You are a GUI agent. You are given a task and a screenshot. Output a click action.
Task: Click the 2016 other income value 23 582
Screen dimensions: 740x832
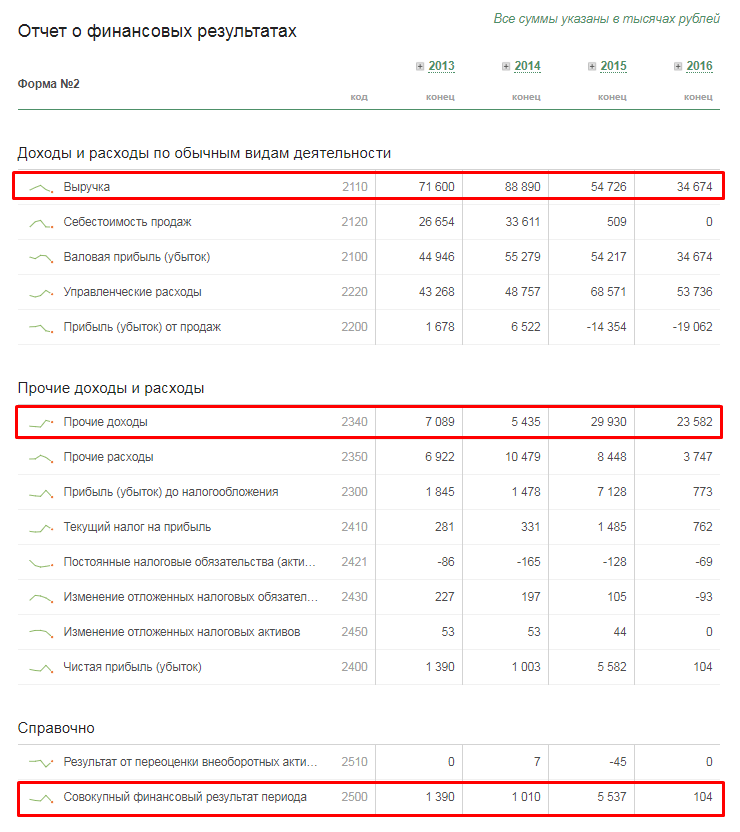coord(694,422)
